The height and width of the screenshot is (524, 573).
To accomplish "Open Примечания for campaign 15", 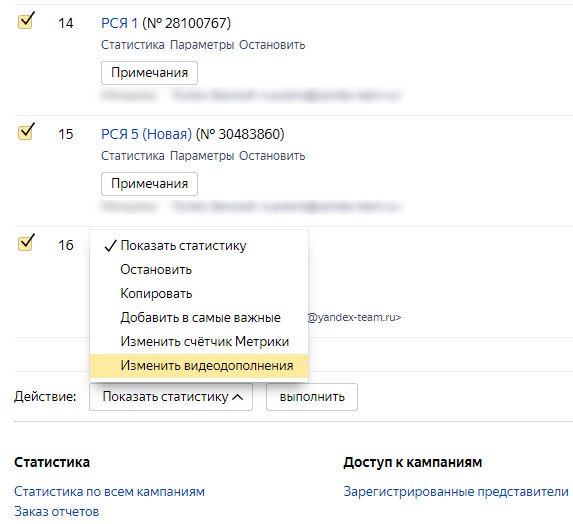I will click(x=149, y=184).
